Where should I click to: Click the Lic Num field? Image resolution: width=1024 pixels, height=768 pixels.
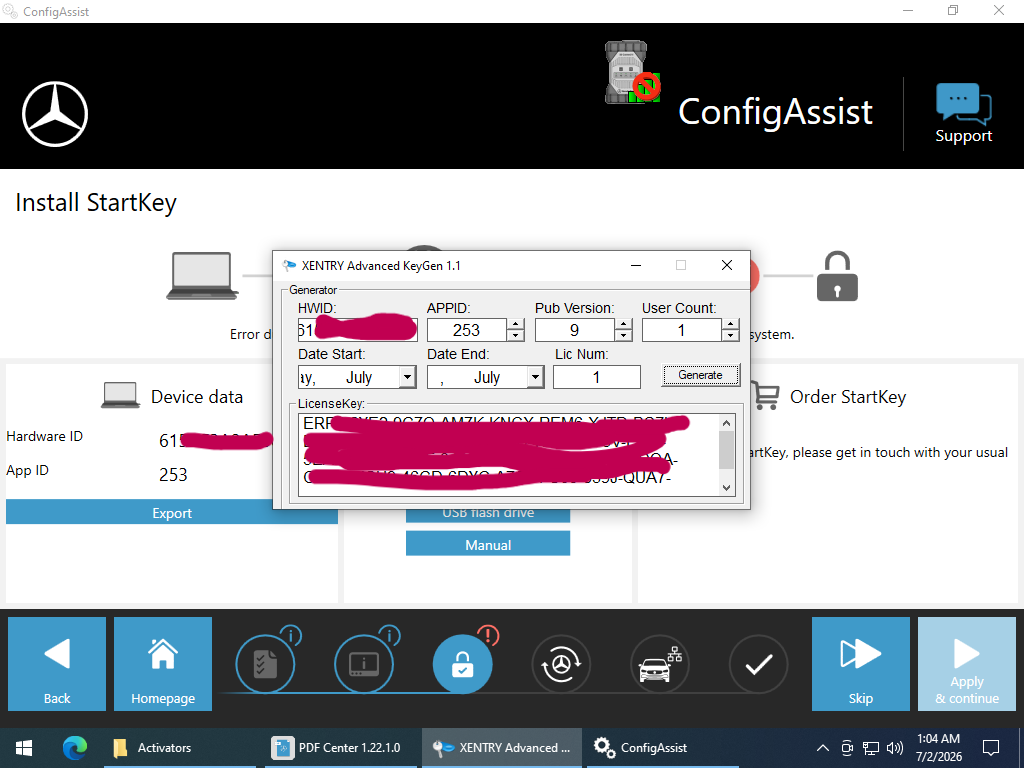click(596, 377)
